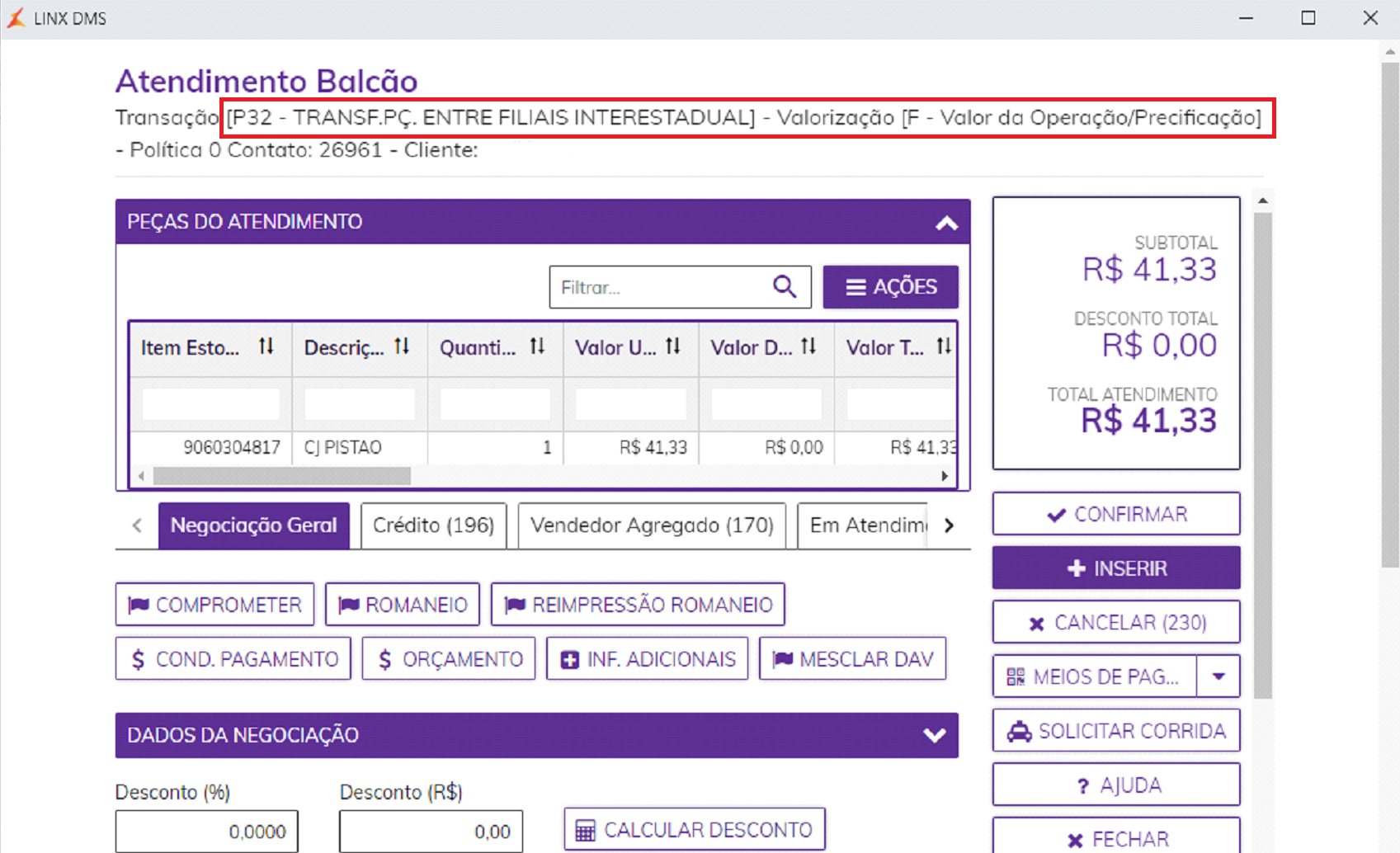
Task: Click the Mesclar DAV button
Action: pyautogui.click(x=852, y=658)
